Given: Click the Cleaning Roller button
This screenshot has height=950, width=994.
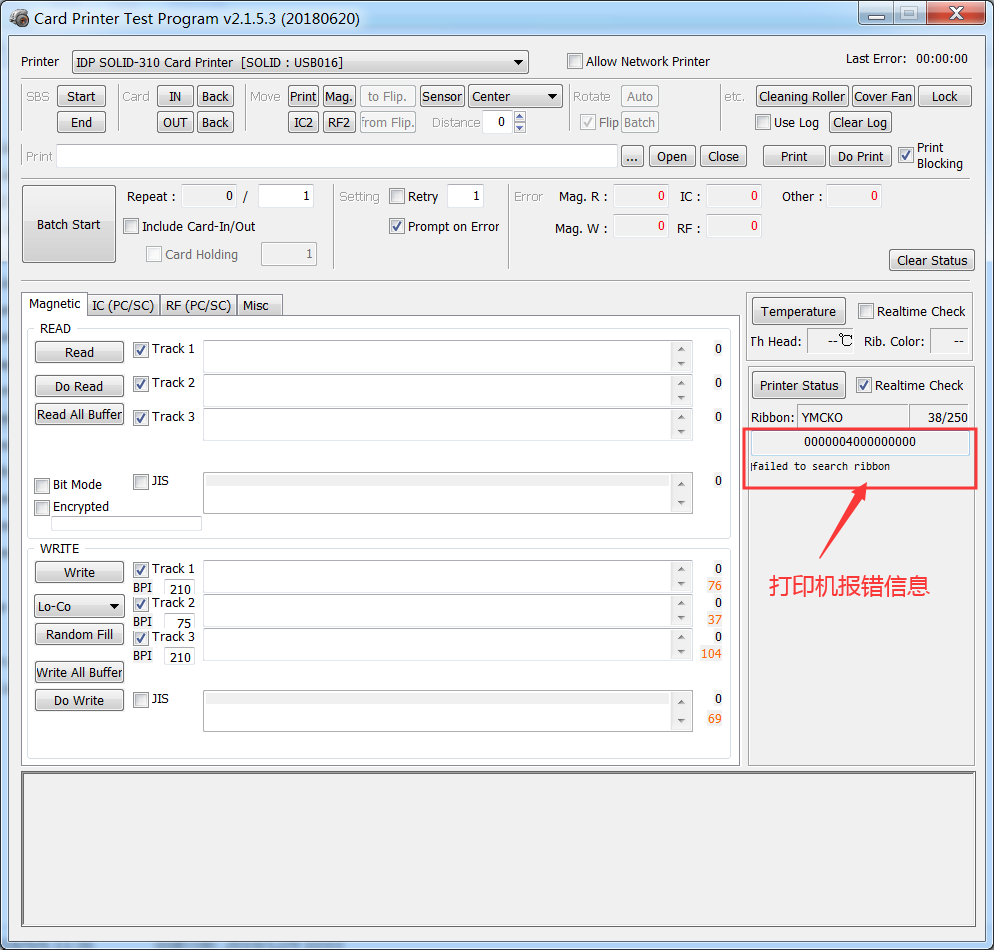Looking at the screenshot, I should 801,97.
